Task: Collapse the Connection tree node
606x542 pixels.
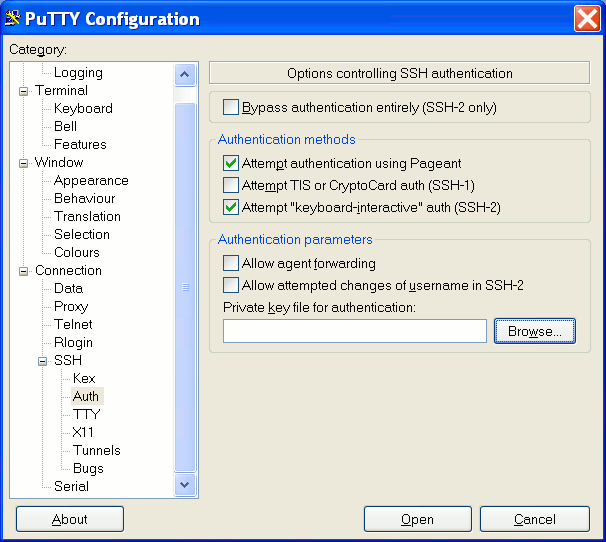Action: point(24,271)
